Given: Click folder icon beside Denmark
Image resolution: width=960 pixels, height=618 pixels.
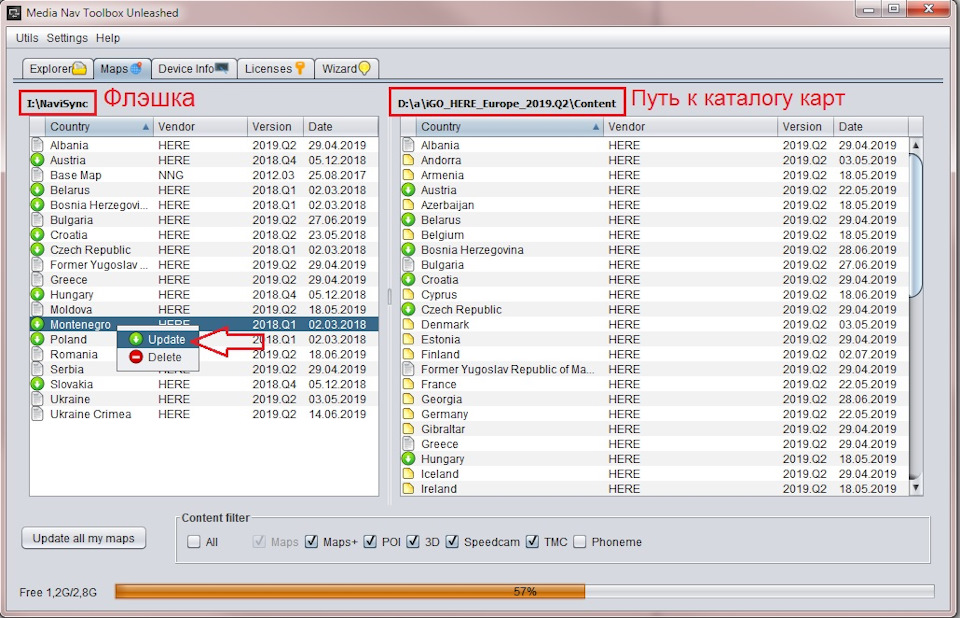Looking at the screenshot, I should [408, 324].
